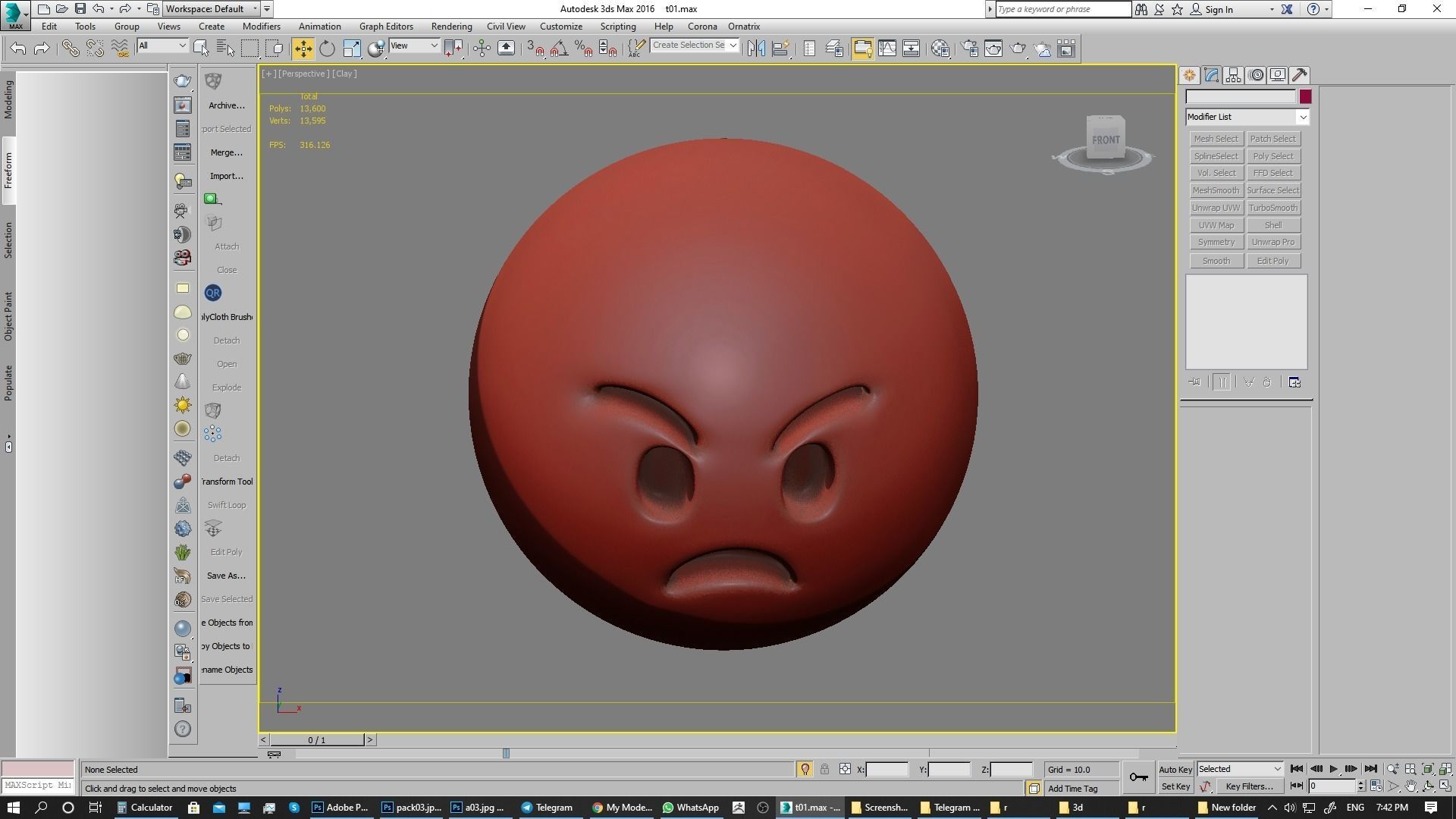
Task: Open the Create command panel tab
Action: (x=1189, y=75)
